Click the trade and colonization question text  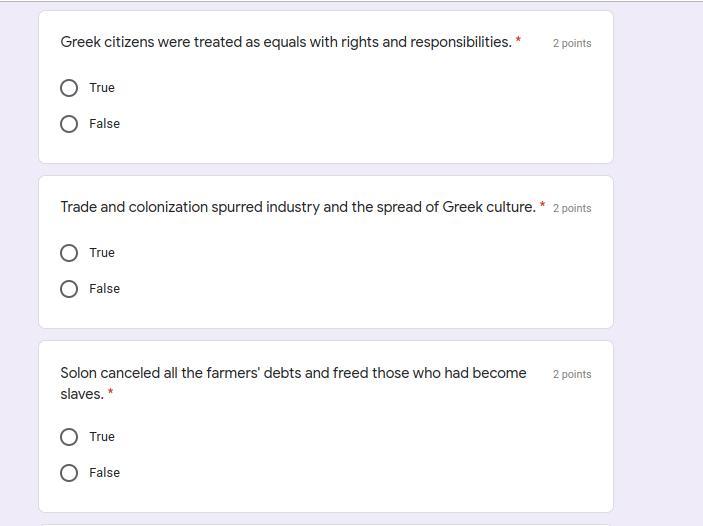(298, 207)
